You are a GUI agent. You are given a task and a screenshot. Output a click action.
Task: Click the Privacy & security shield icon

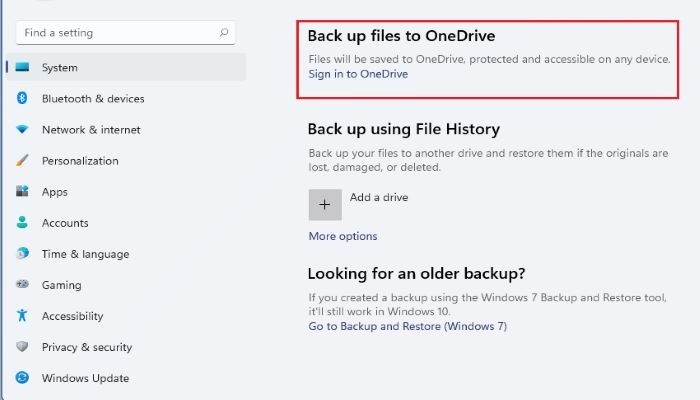click(x=22, y=347)
